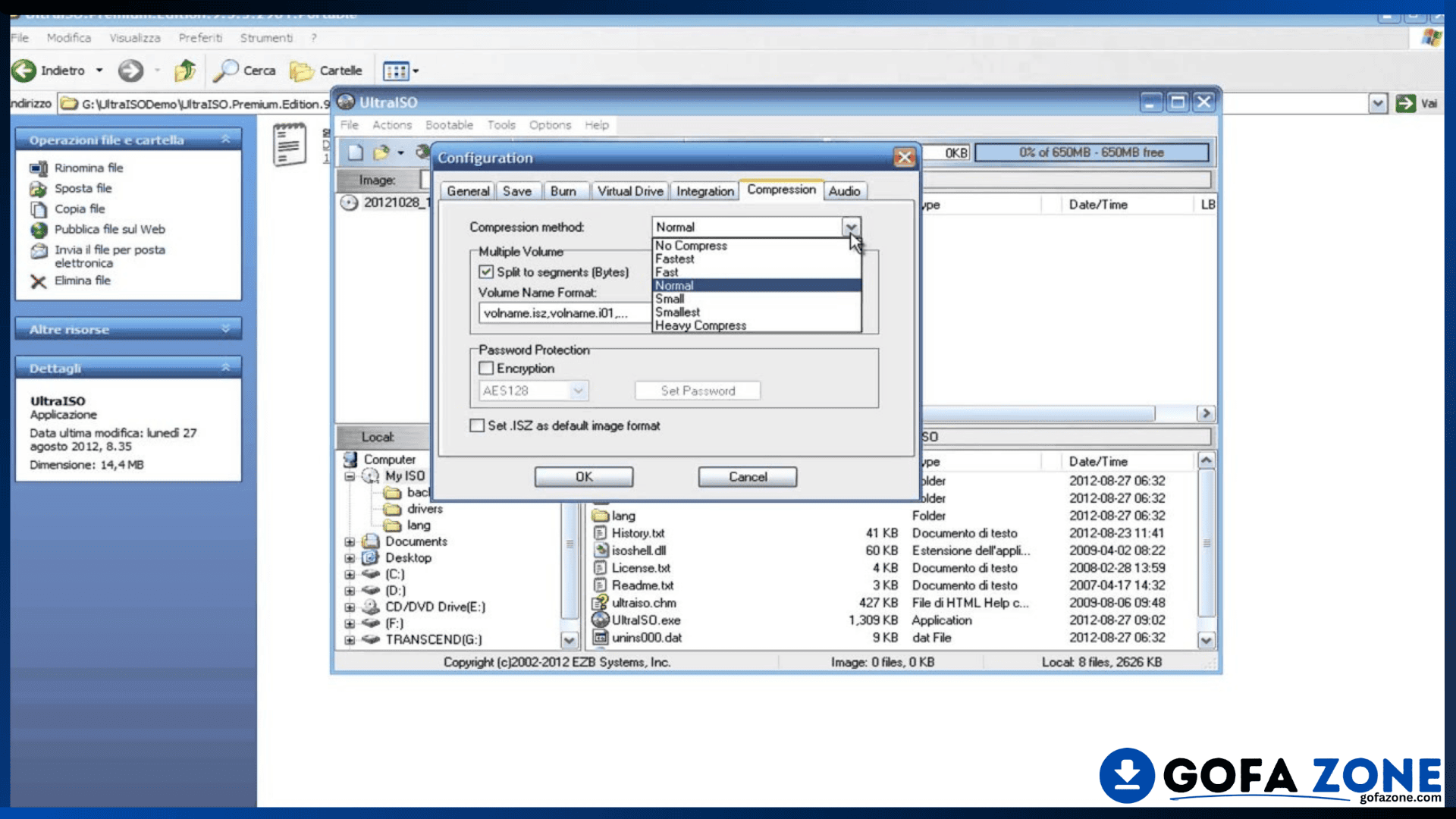Viewport: 1456px width, 819px height.
Task: Collapse the Dettagli panel
Action: coord(225,368)
